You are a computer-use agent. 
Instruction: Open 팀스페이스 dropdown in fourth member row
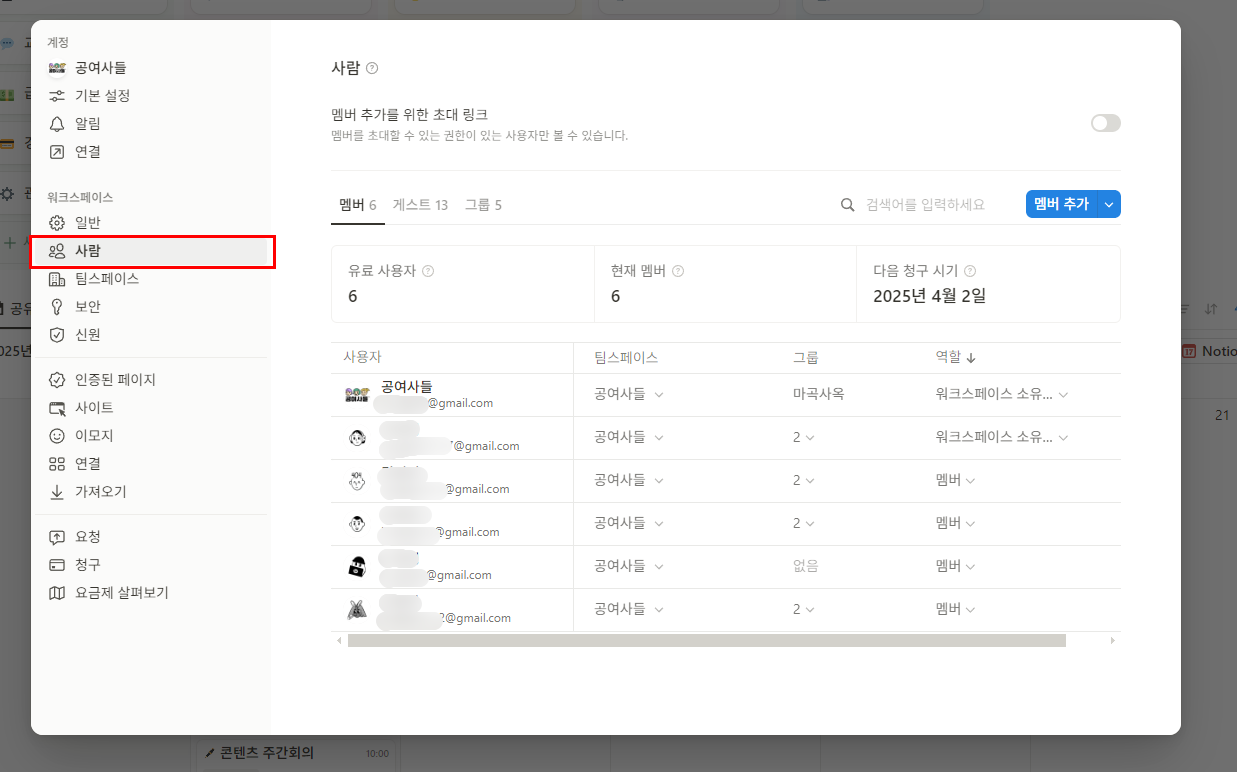(x=628, y=523)
